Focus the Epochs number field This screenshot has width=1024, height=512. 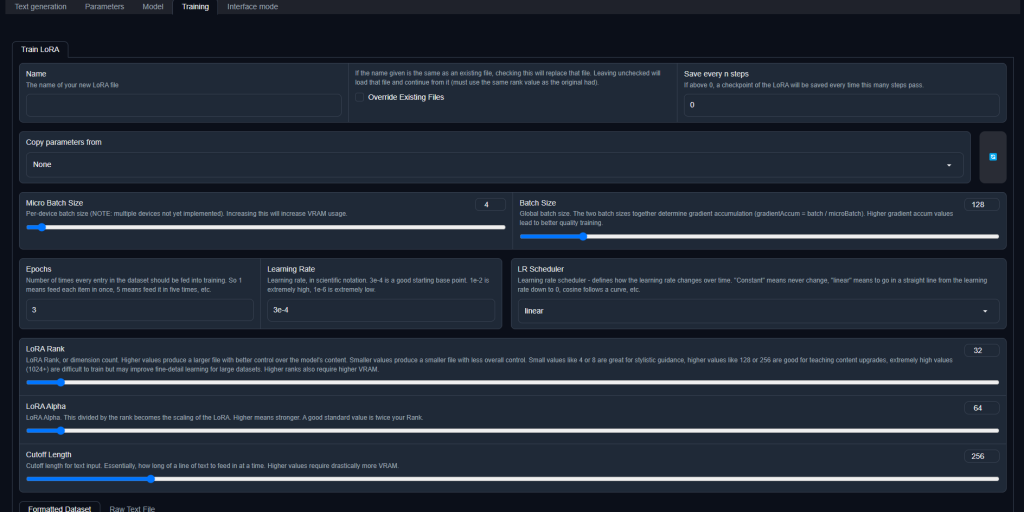(140, 310)
